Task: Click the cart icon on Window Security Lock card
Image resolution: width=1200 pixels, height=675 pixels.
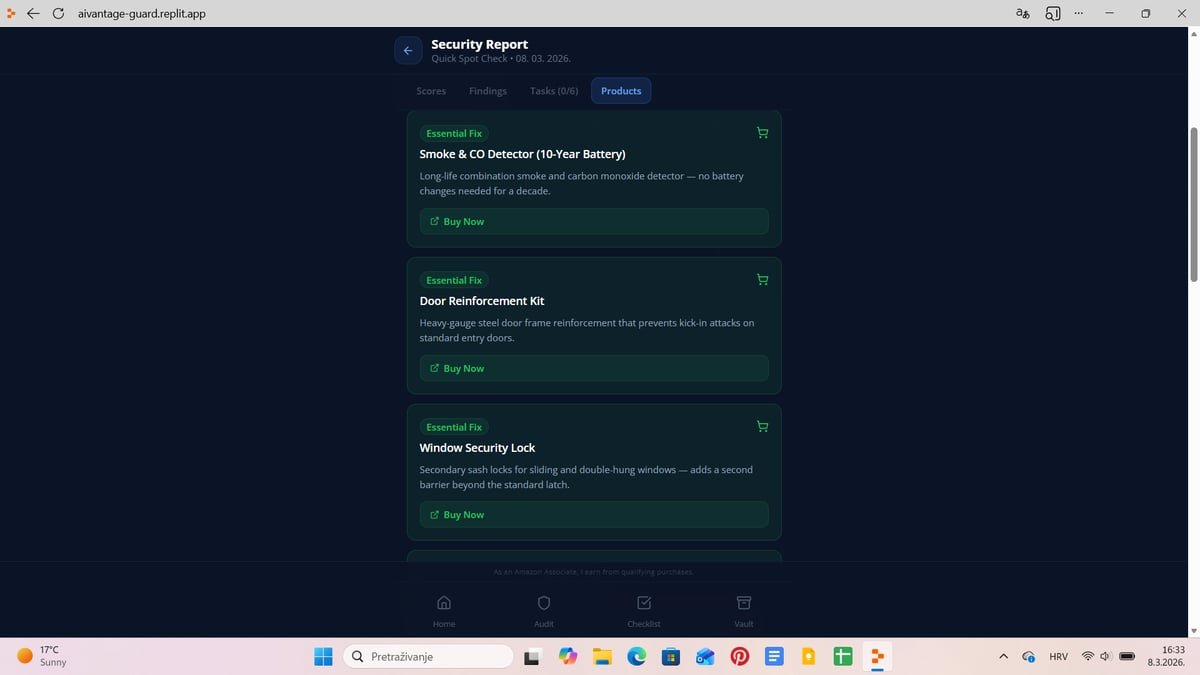Action: pos(761,426)
